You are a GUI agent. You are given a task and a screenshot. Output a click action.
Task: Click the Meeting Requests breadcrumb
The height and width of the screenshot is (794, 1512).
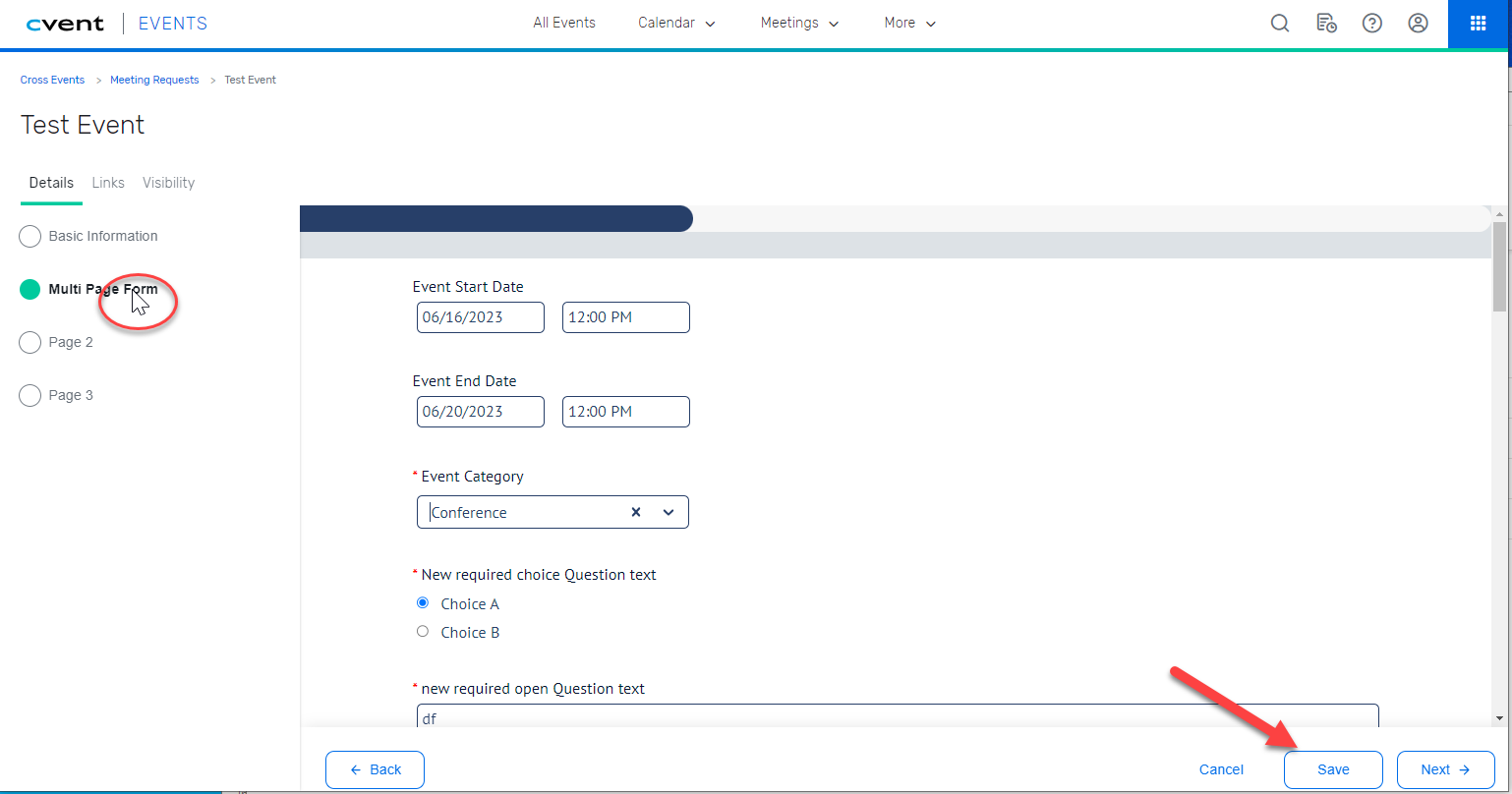click(x=154, y=80)
